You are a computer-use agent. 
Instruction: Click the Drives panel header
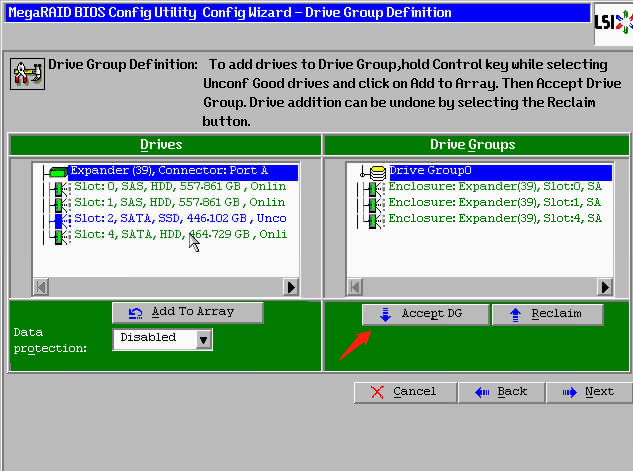(x=165, y=145)
